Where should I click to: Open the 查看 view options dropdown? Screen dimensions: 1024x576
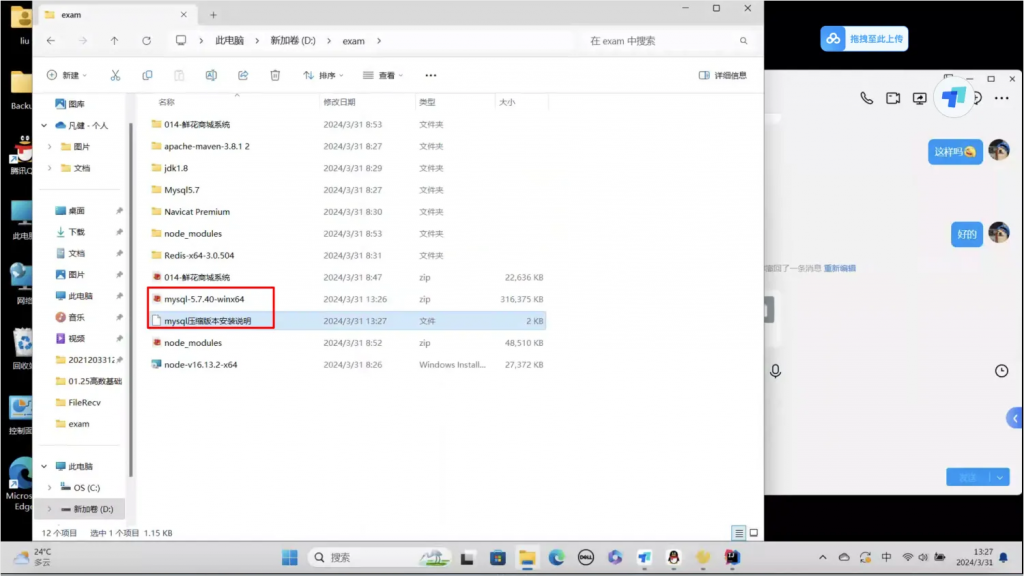385,75
